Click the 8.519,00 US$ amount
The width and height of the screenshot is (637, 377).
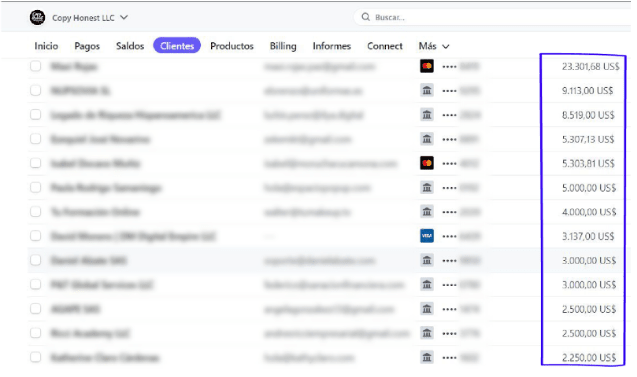588,115
